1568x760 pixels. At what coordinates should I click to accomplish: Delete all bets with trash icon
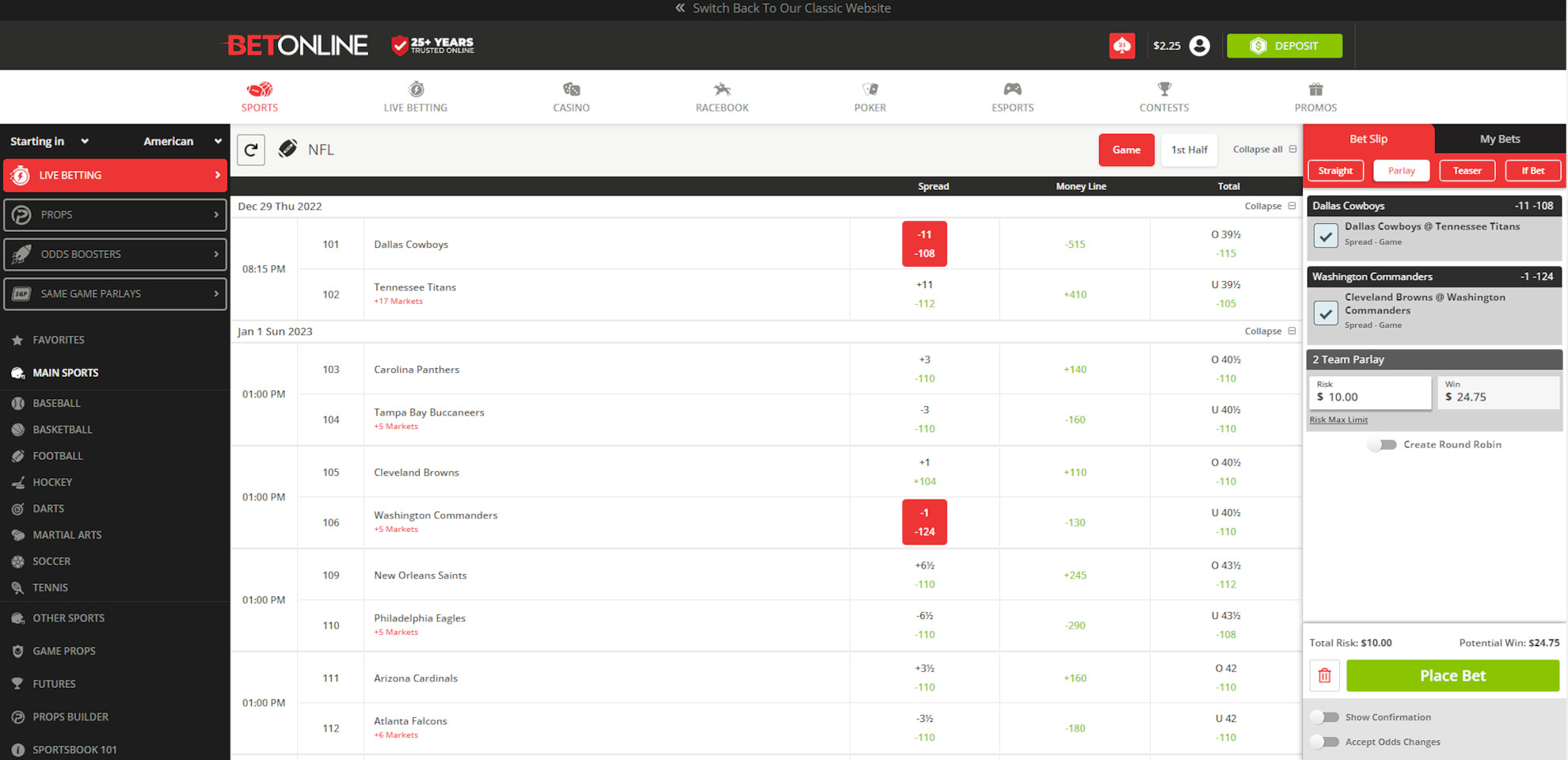1324,675
